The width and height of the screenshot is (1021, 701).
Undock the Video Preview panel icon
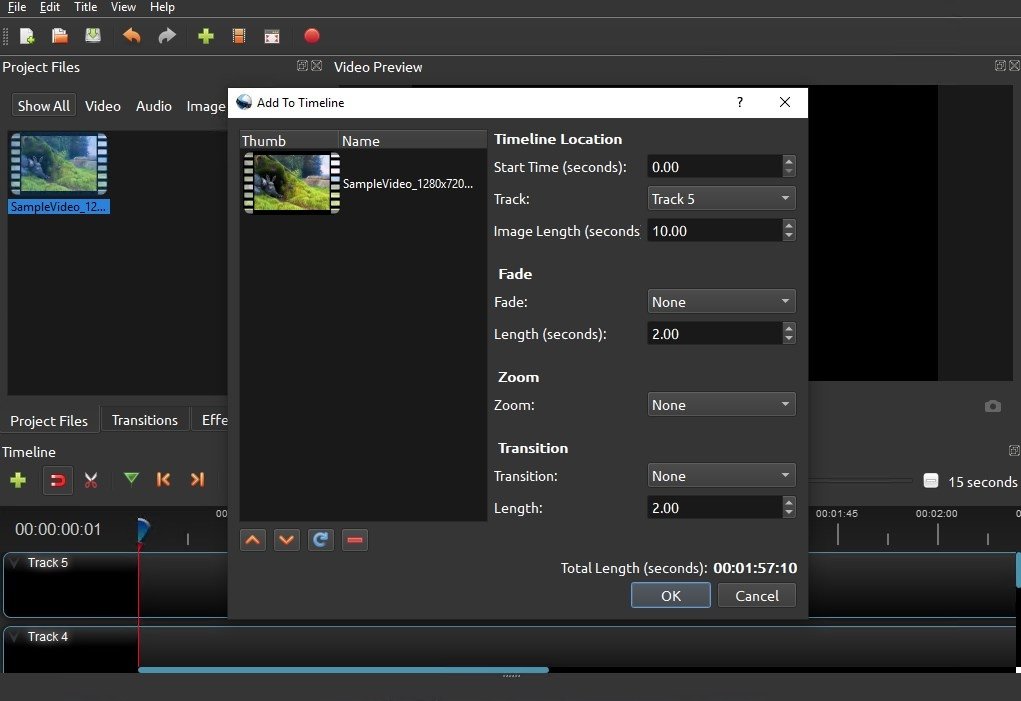tap(1000, 66)
